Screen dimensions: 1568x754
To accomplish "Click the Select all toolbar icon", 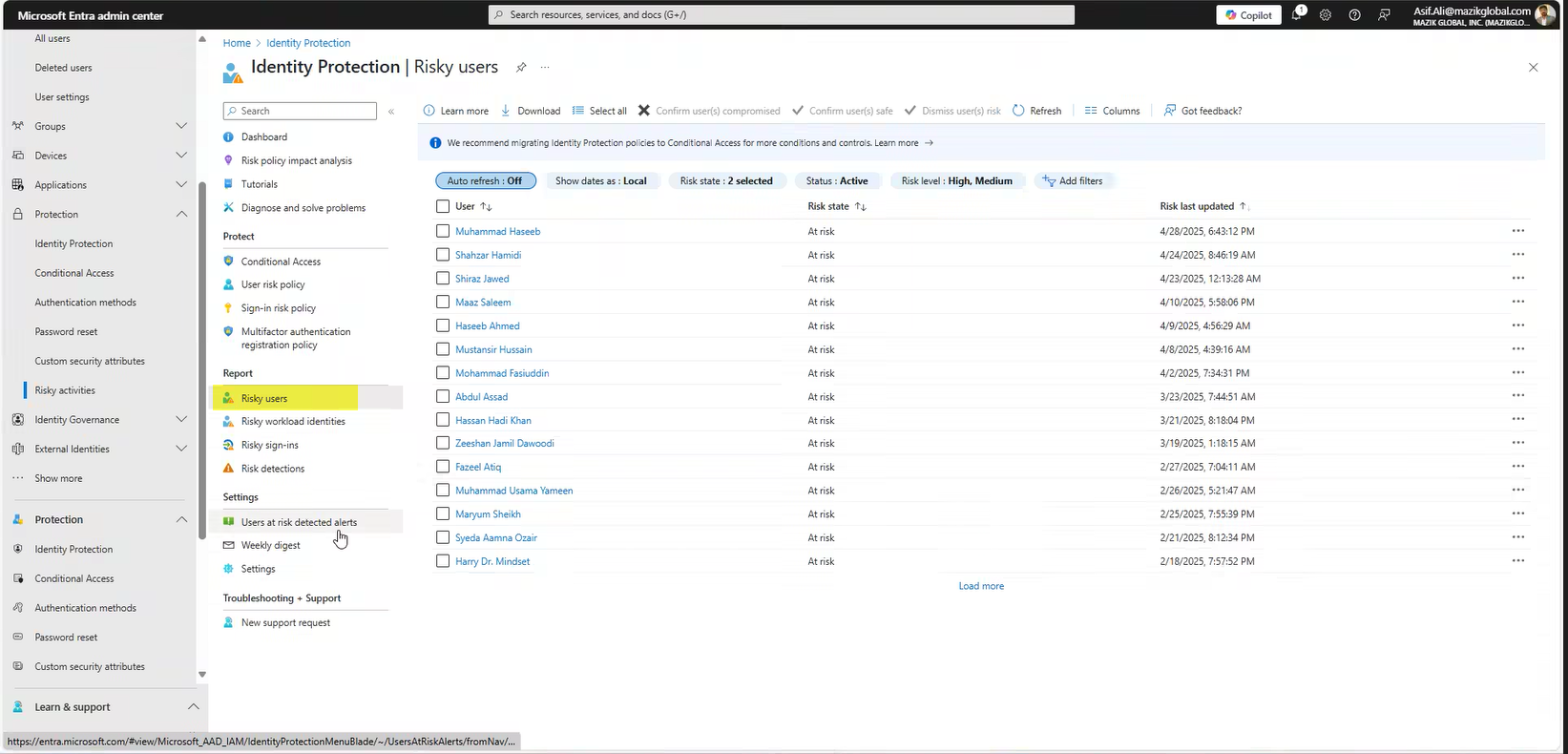I will (x=577, y=111).
